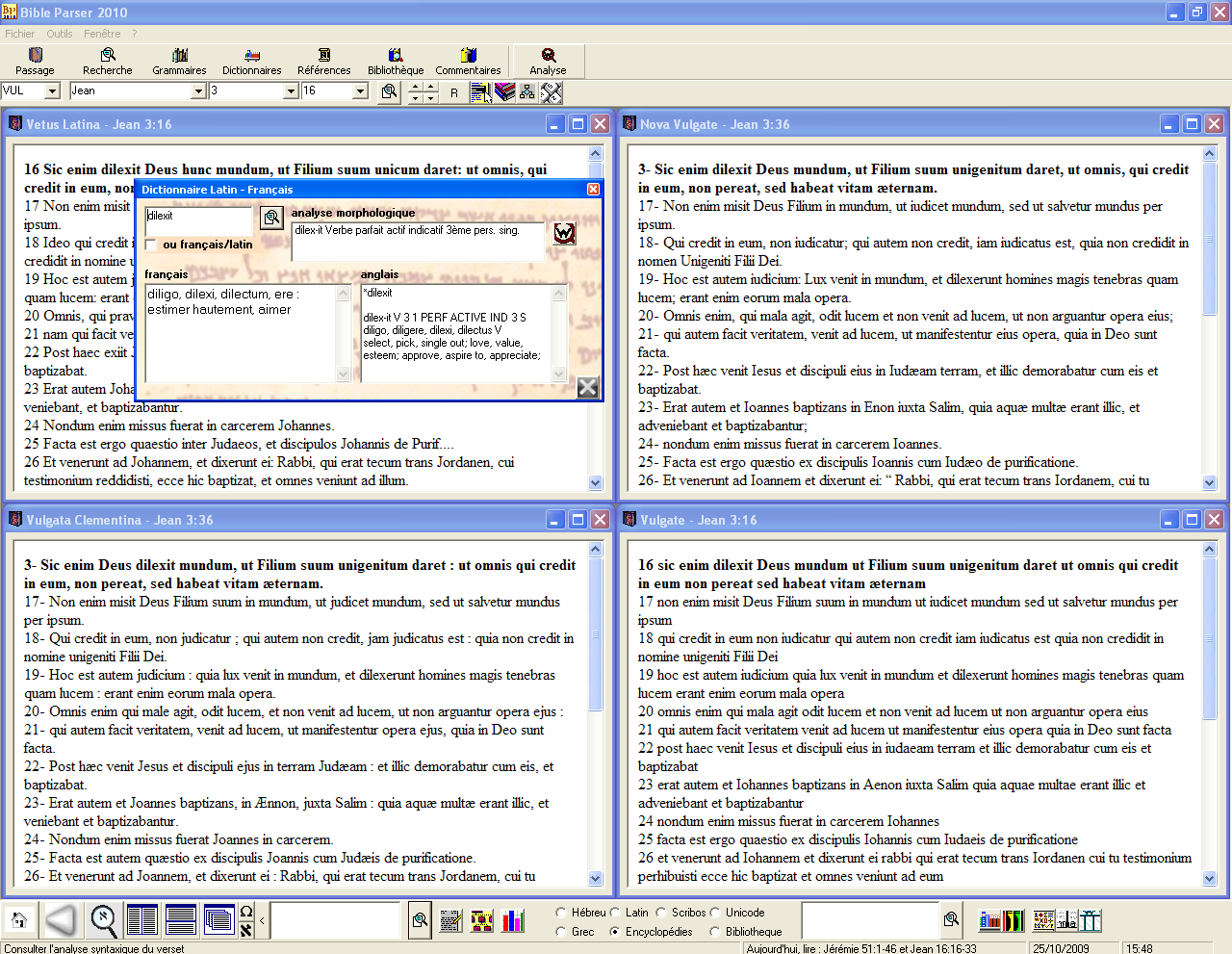This screenshot has width=1232, height=954.
Task: Click the R button in the toolbar
Action: pyautogui.click(x=454, y=92)
